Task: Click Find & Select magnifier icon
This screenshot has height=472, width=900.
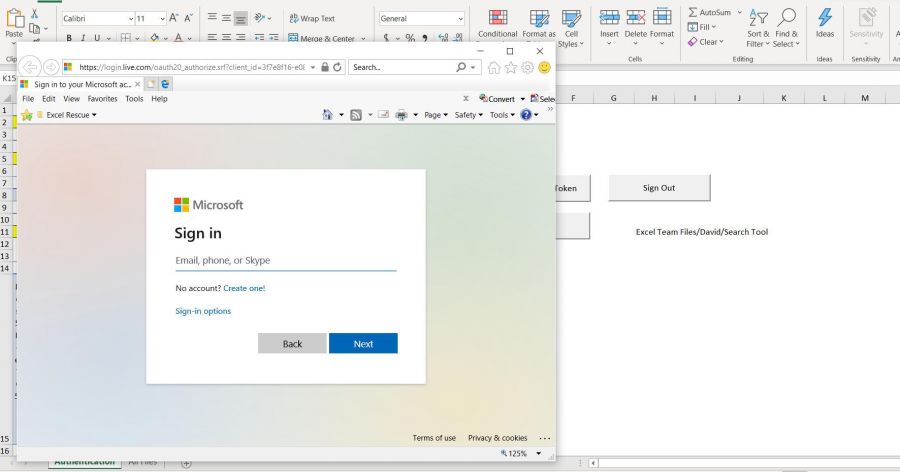Action: pos(786,18)
